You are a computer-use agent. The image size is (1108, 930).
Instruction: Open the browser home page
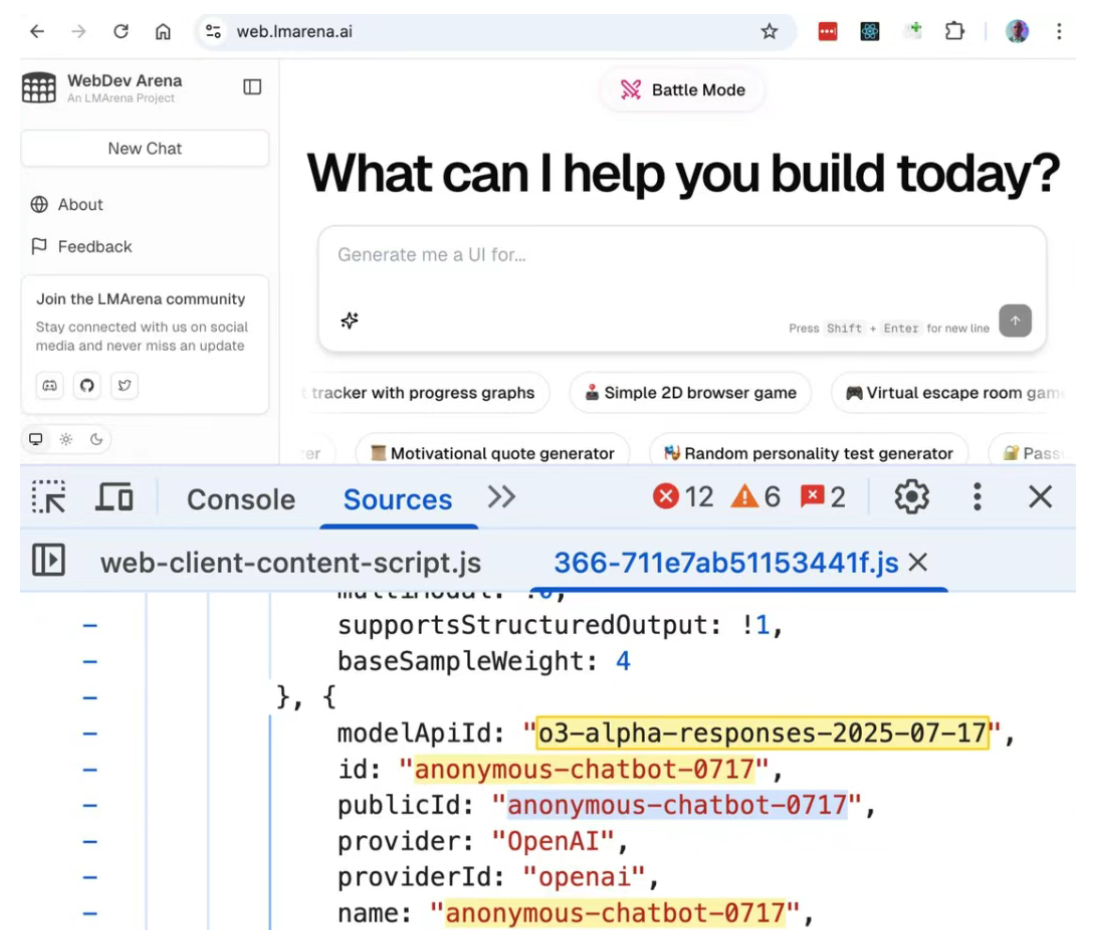click(163, 31)
